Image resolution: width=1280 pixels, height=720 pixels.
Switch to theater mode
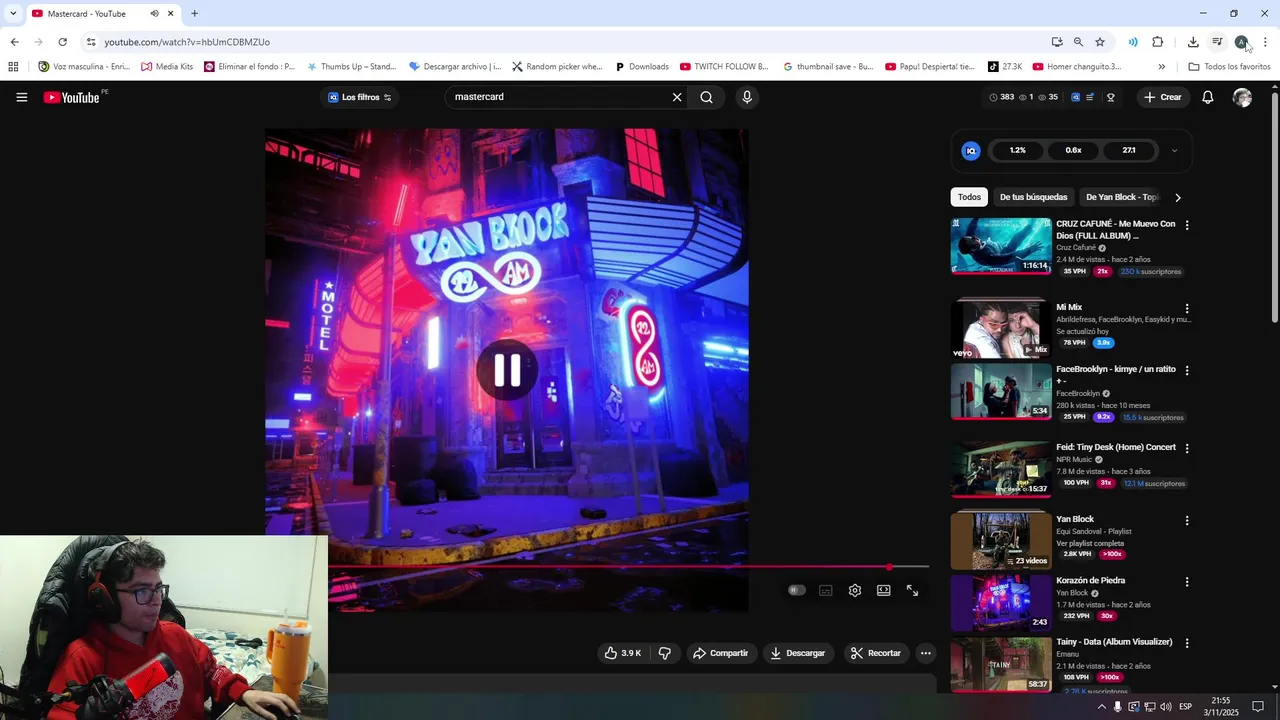(884, 590)
